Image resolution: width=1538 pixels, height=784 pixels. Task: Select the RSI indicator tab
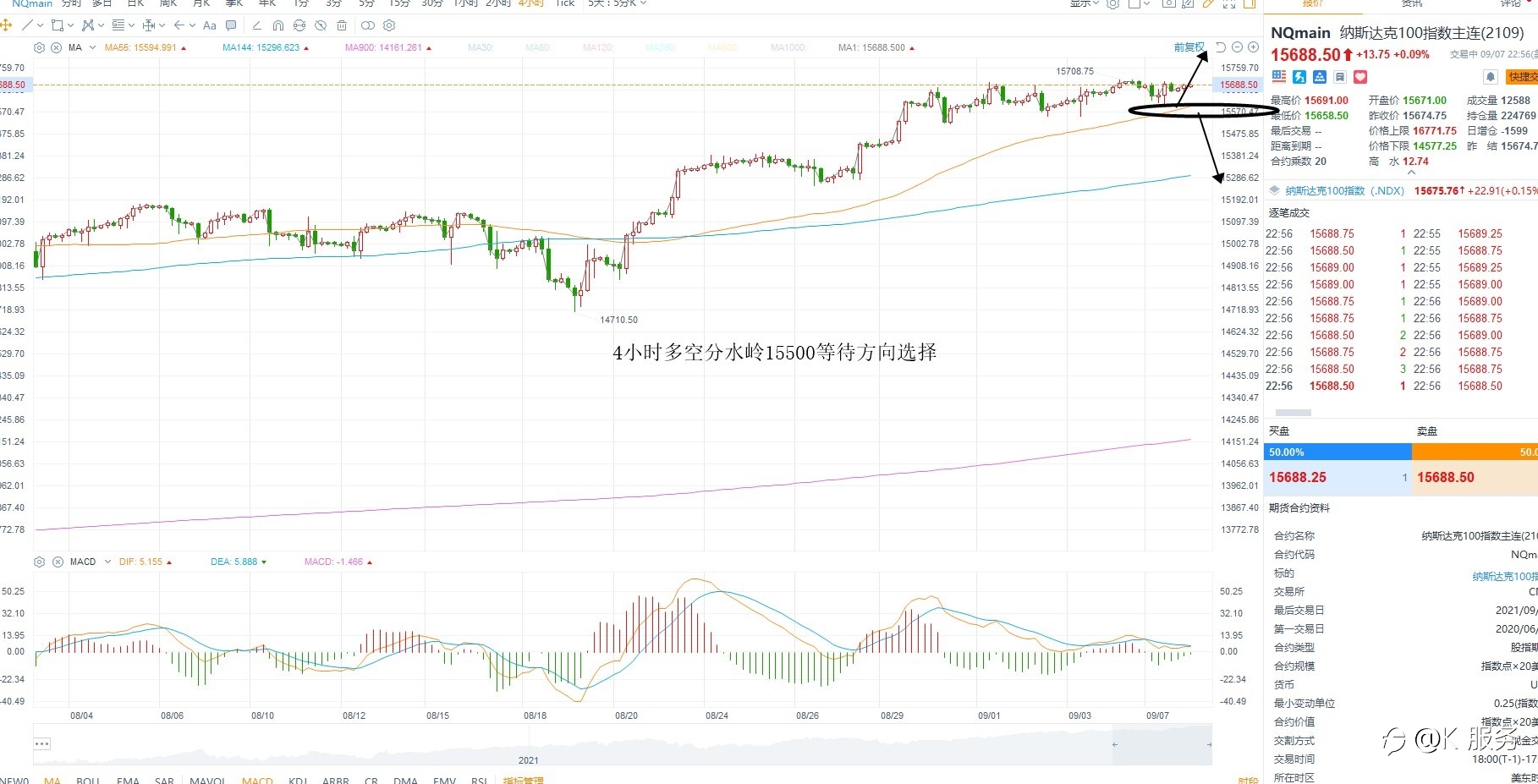click(479, 780)
